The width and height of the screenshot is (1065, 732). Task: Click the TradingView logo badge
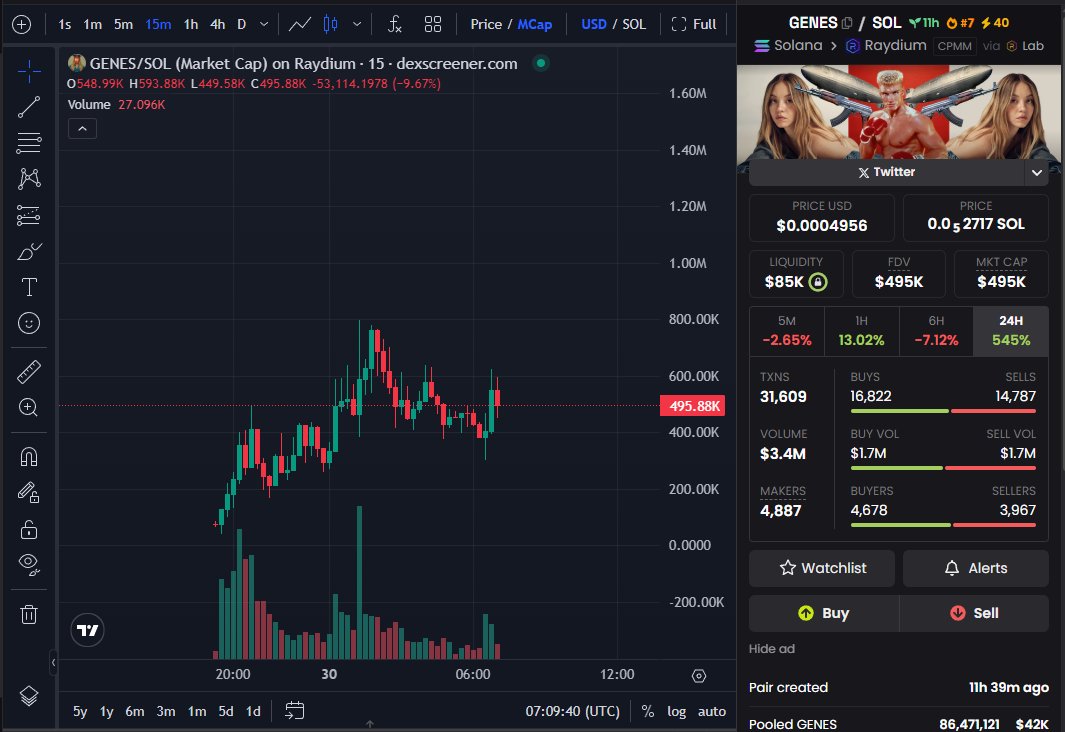pyautogui.click(x=88, y=630)
